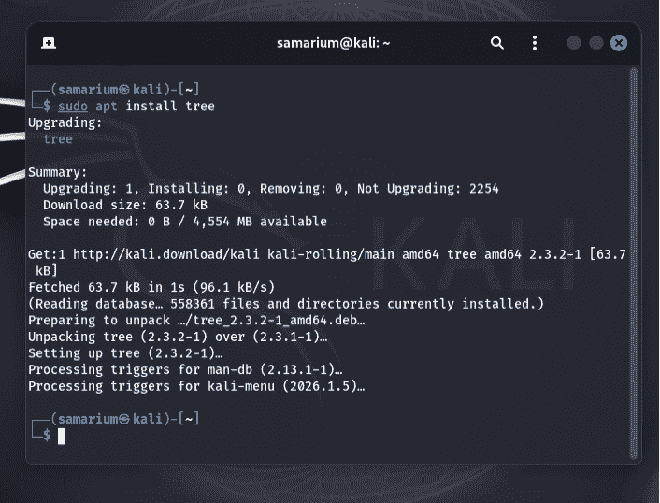Click the terminal vertical scrollbar

pos(633,263)
